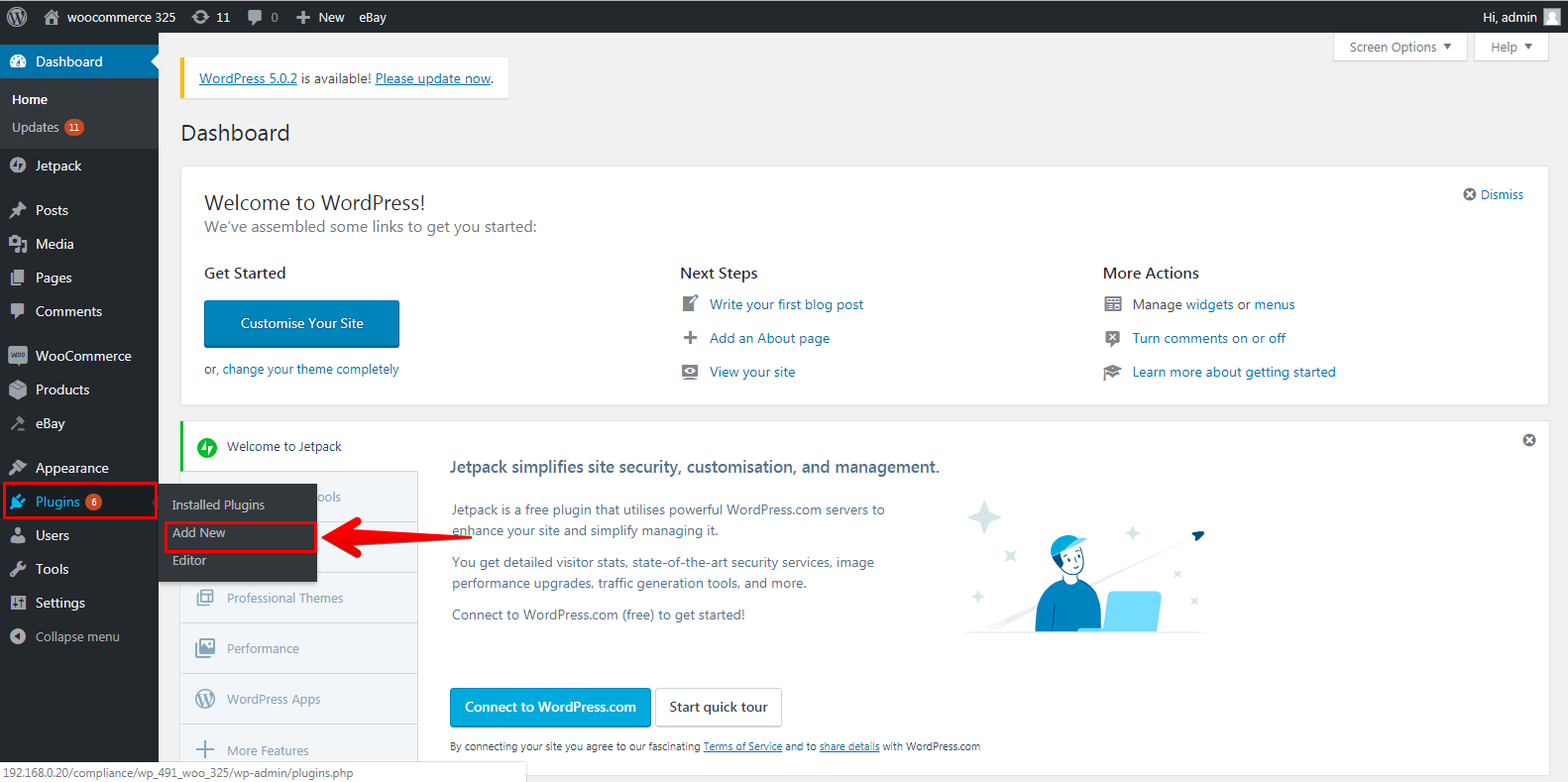Screen dimensions: 1568x782
Task: Click the Please update now link
Action: click(x=432, y=78)
